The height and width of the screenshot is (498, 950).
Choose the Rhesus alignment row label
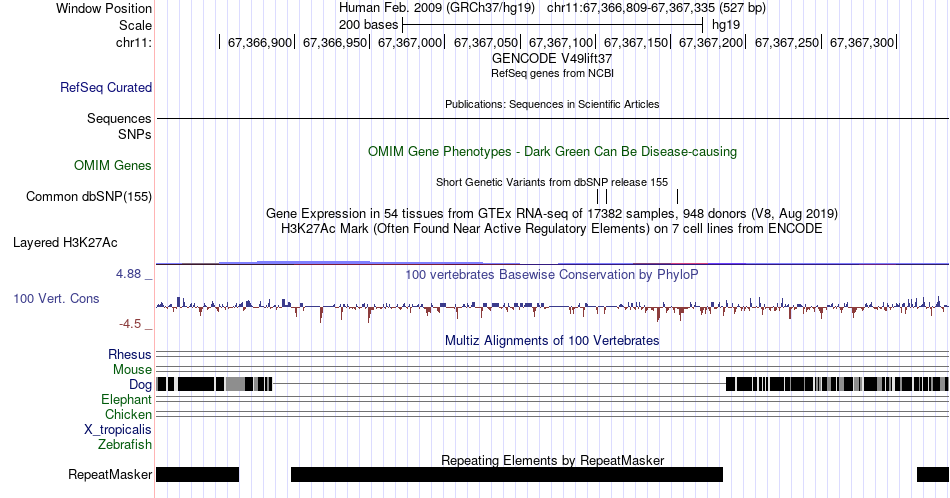pos(130,354)
